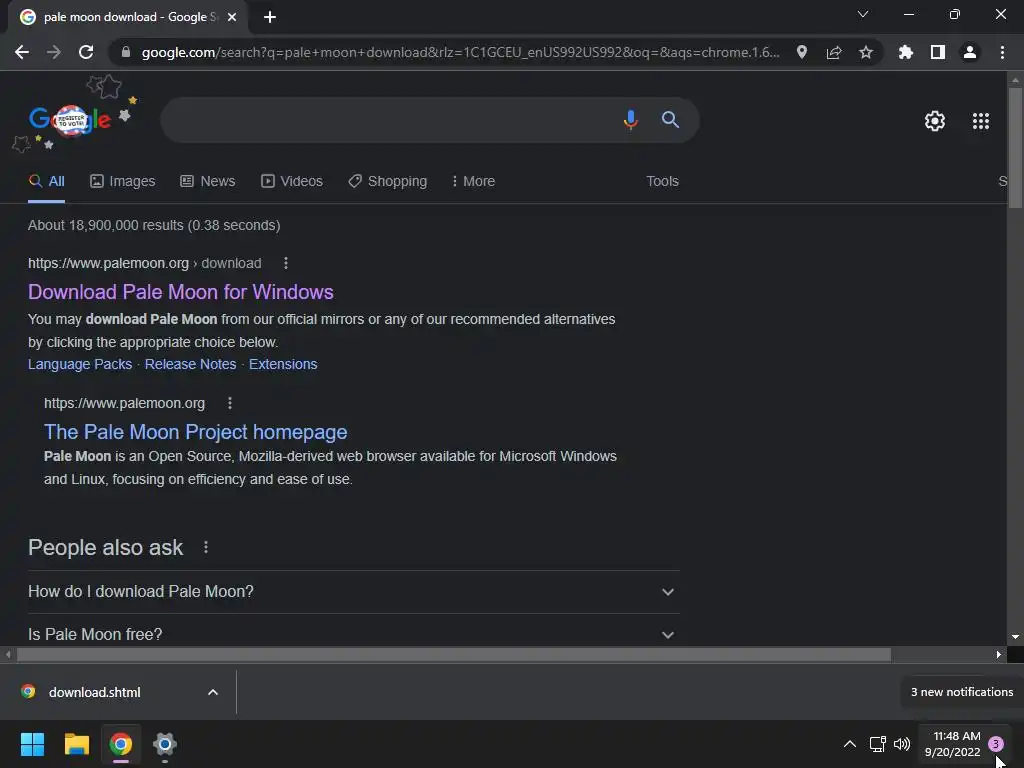Screen dimensions: 1024x768
Task: Open the notification center badge
Action: coord(995,744)
